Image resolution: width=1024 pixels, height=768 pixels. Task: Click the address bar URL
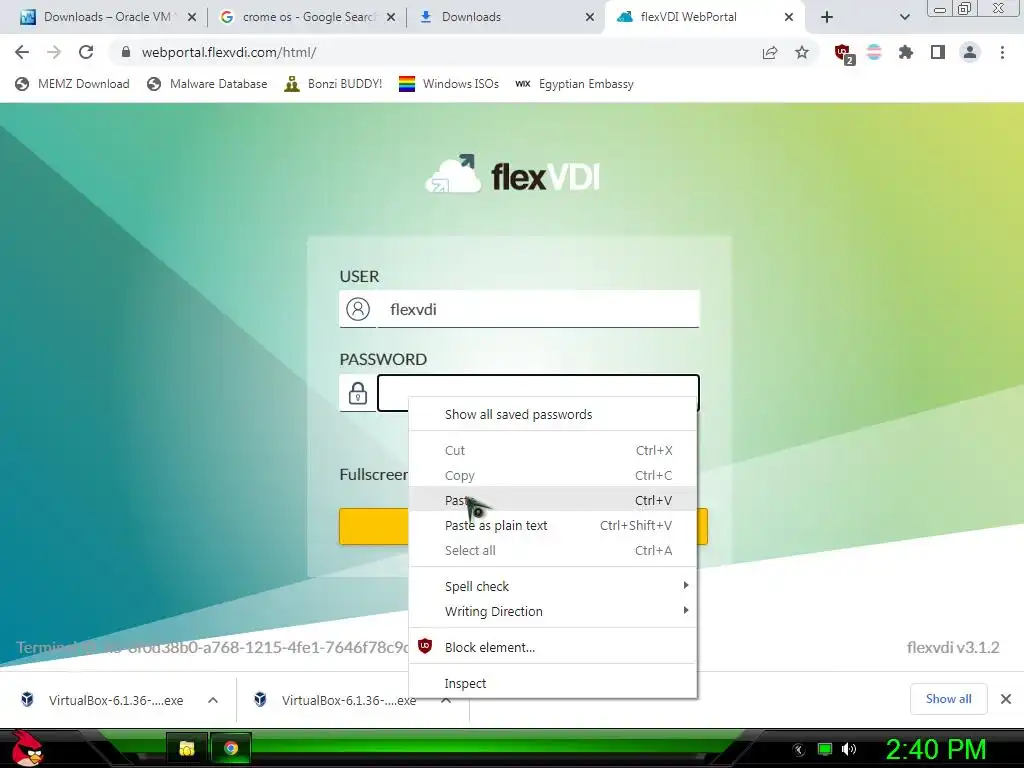[x=229, y=52]
